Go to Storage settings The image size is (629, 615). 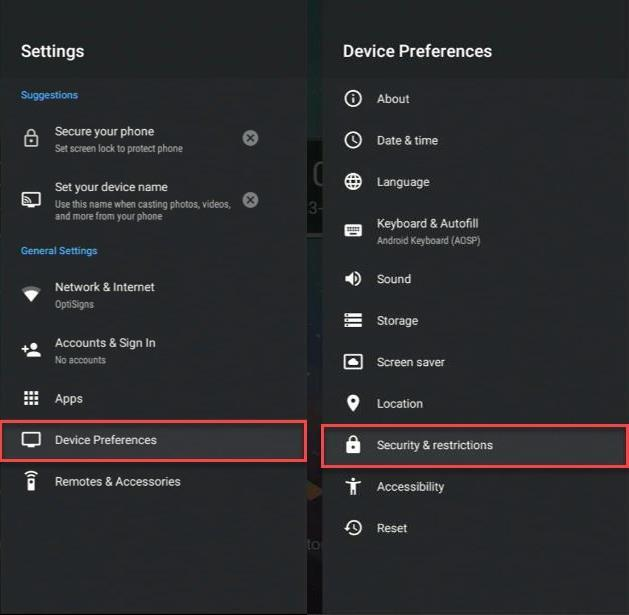point(397,321)
